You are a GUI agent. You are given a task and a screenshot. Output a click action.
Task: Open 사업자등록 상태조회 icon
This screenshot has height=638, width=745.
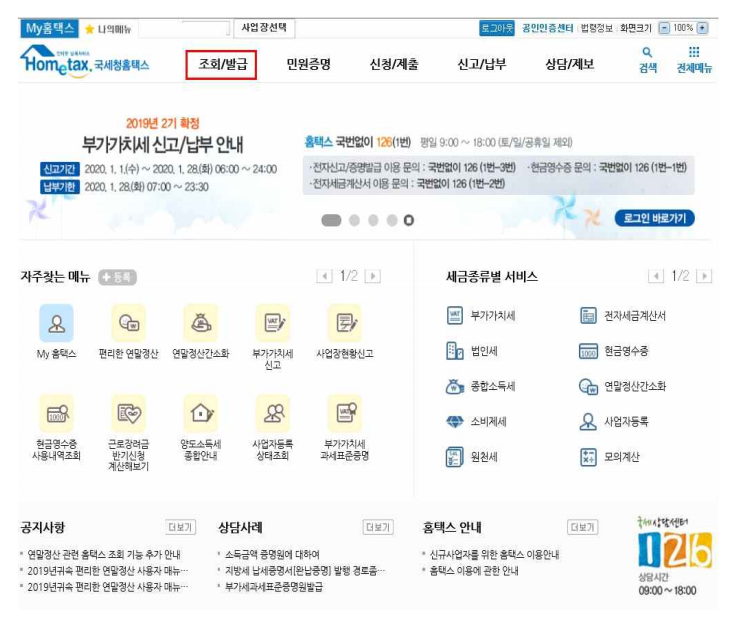272,413
